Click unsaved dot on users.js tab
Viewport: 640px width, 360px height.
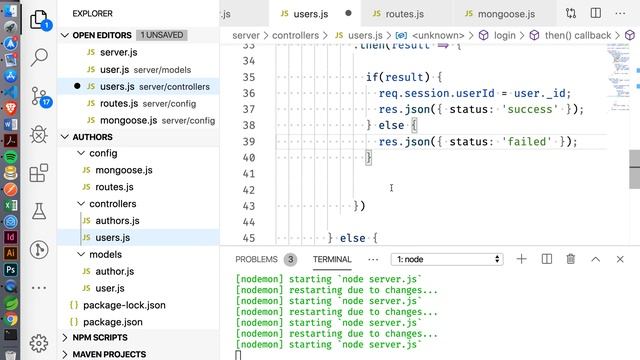coord(348,13)
